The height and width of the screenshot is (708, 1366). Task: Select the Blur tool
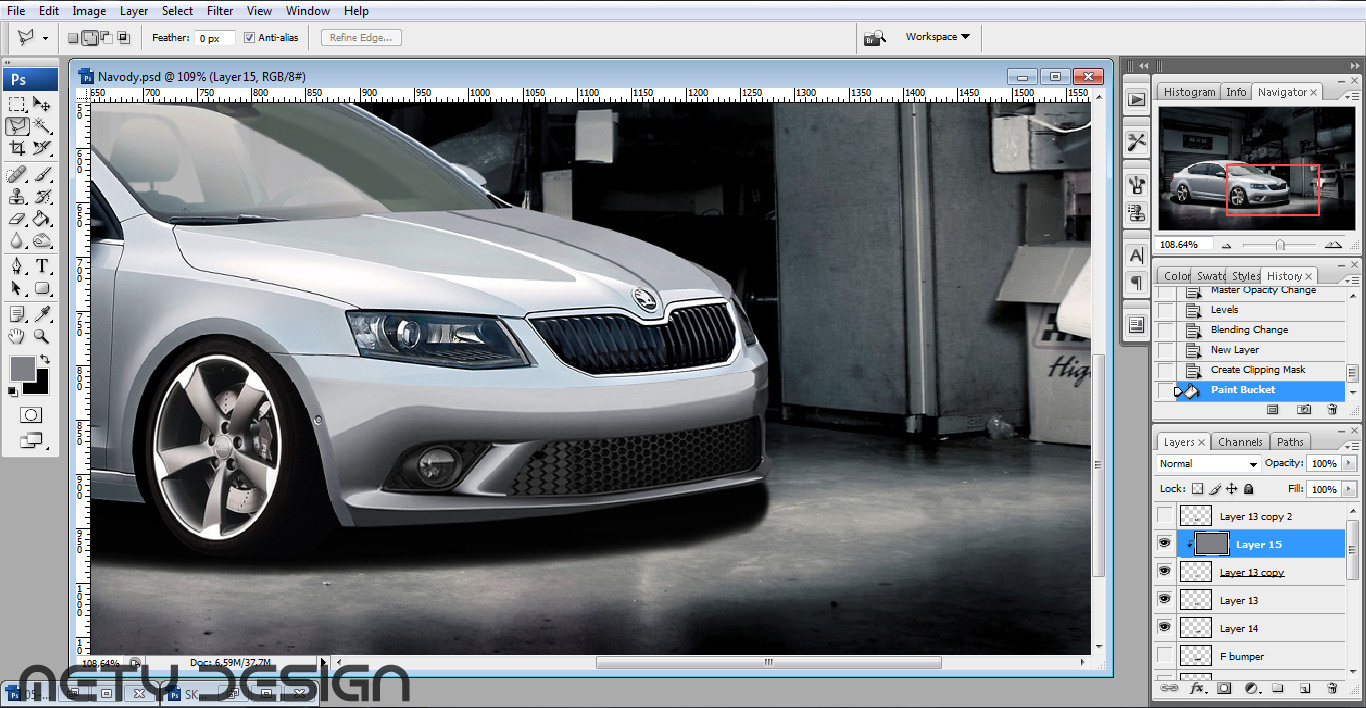(x=17, y=241)
